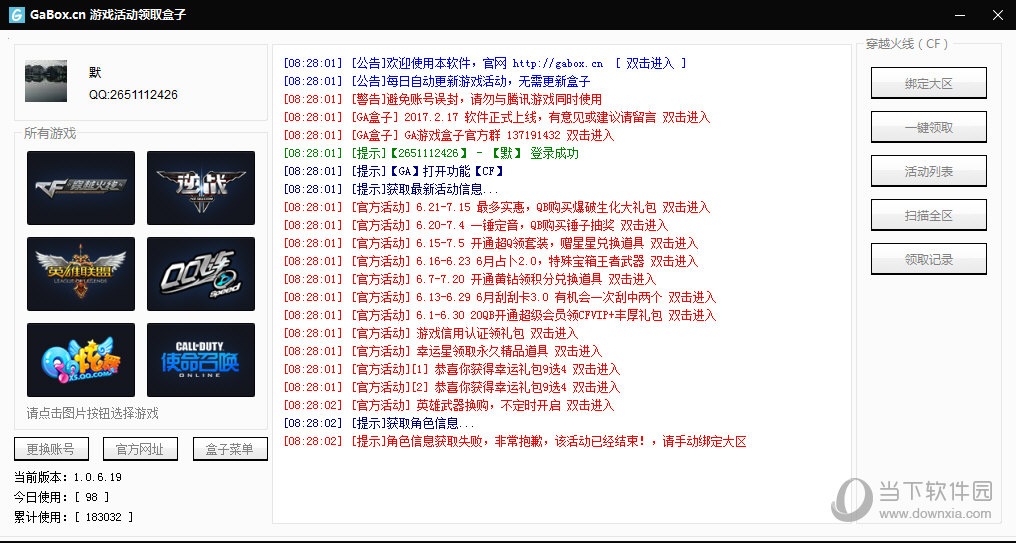Click the 获取角色信息 log line
The width and height of the screenshot is (1016, 543).
click(379, 424)
